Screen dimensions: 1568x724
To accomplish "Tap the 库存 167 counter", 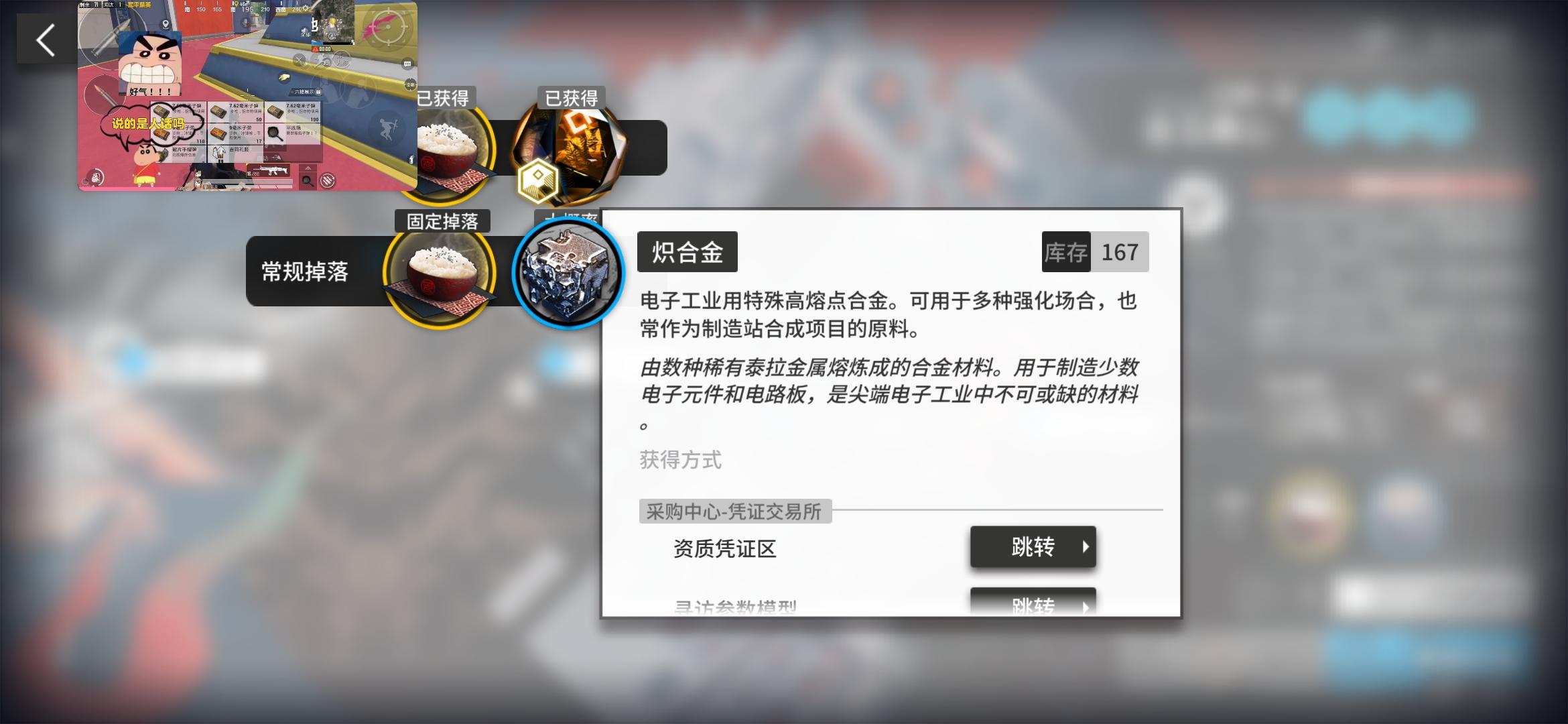I will pyautogui.click(x=1095, y=252).
